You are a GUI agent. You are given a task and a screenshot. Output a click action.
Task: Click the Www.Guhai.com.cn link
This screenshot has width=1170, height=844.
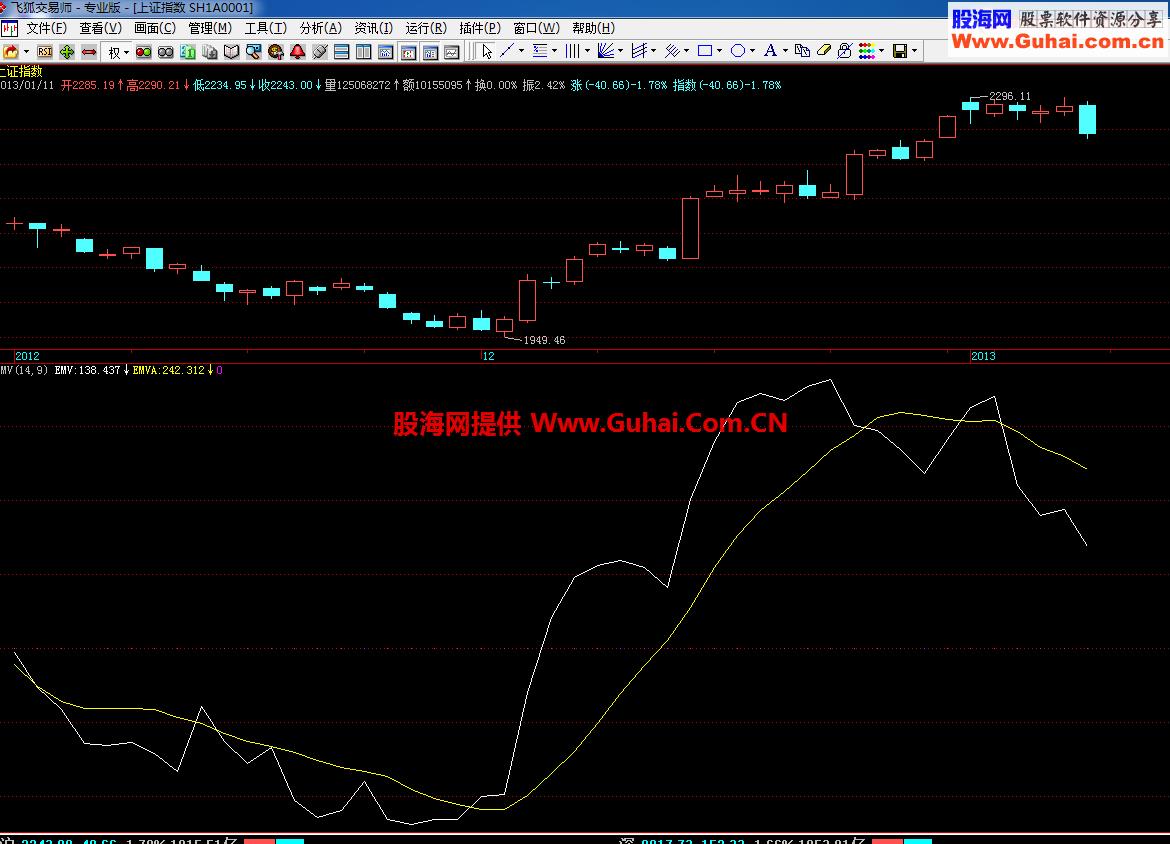1057,41
